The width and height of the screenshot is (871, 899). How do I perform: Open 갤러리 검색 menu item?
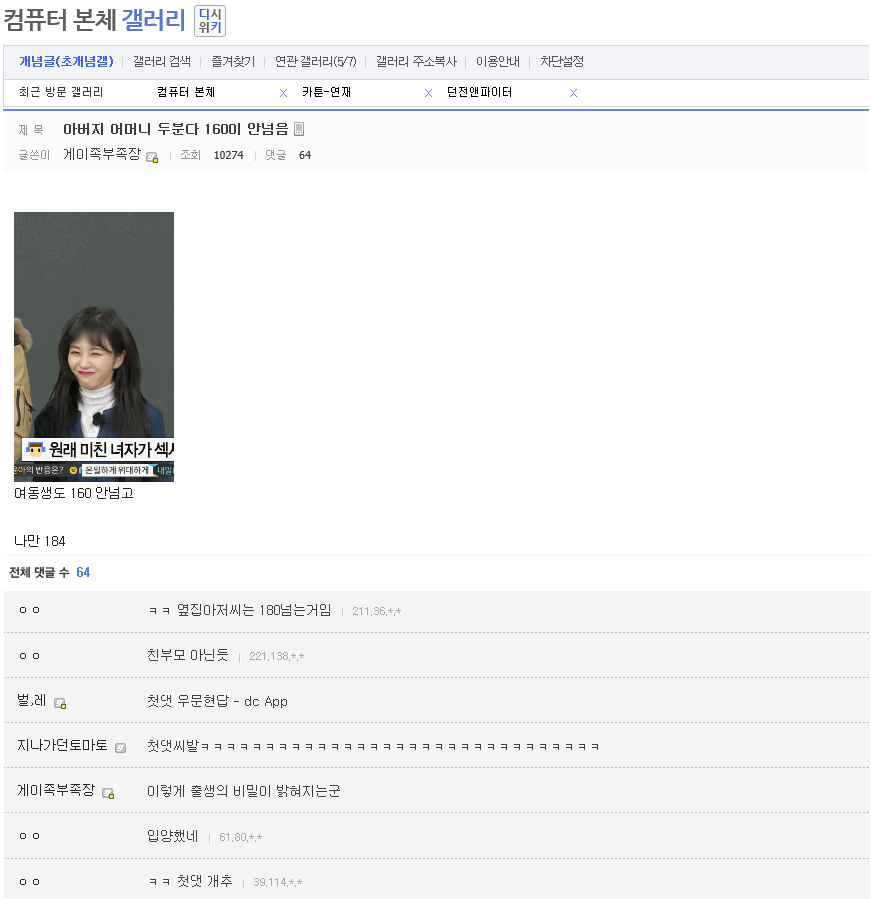coord(161,62)
